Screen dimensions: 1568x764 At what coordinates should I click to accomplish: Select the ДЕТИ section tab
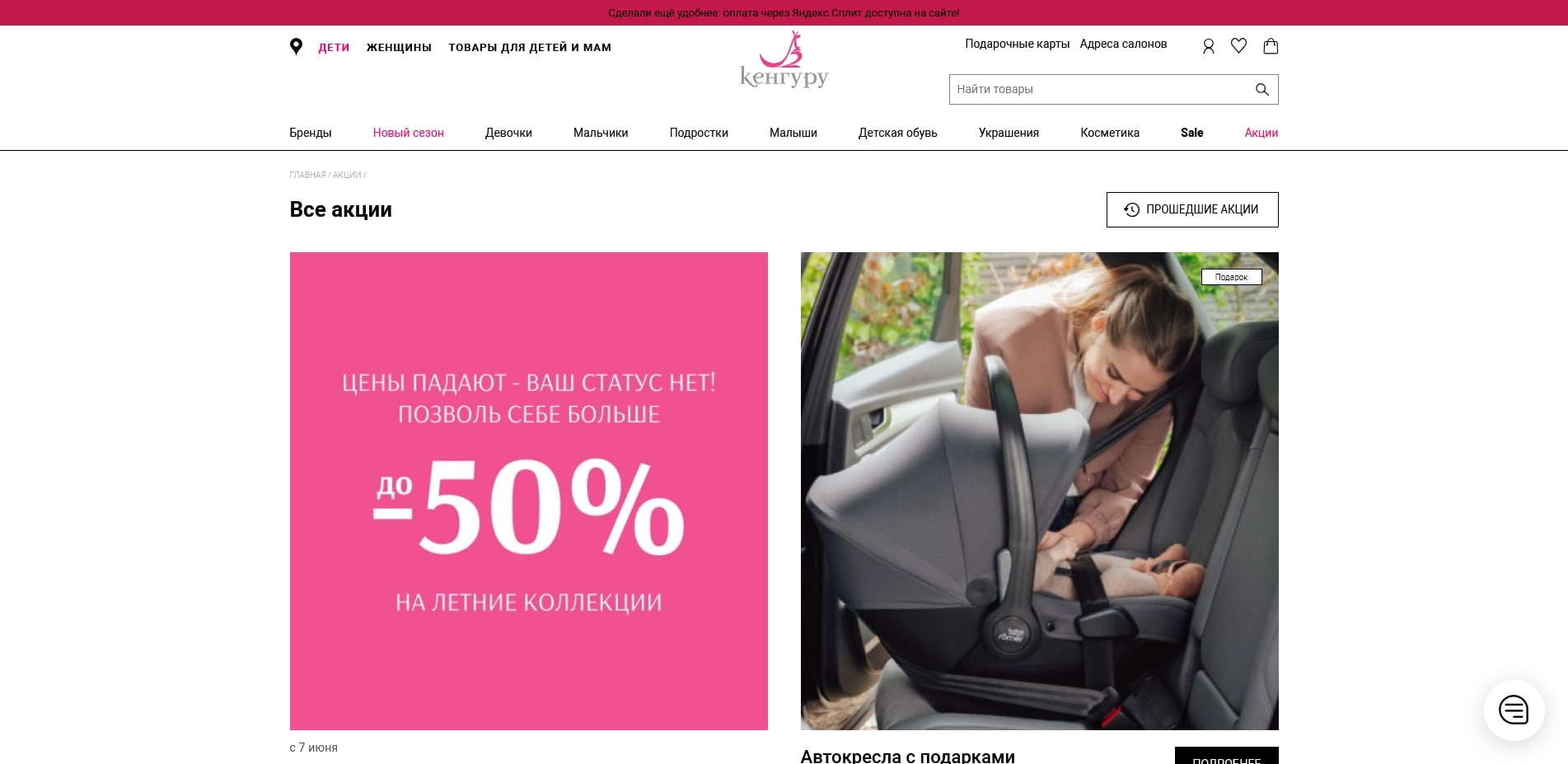click(334, 48)
